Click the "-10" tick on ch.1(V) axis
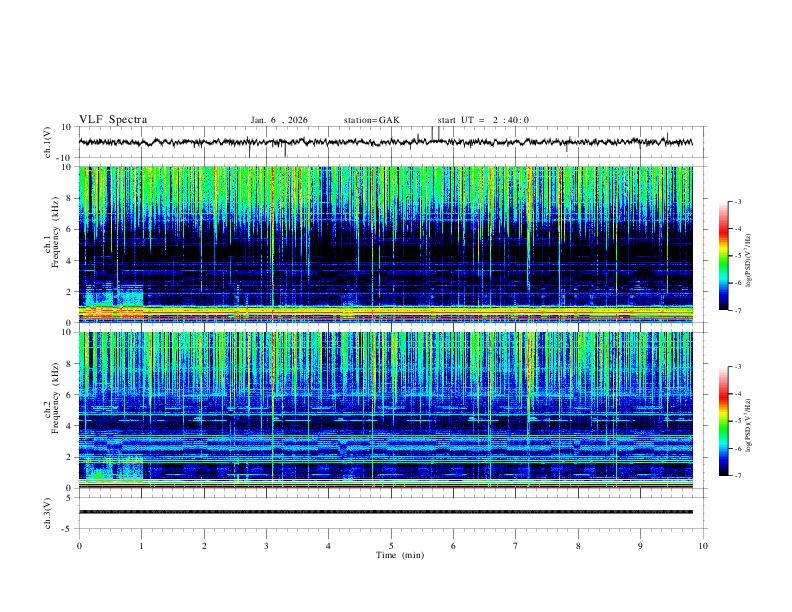 click(x=66, y=158)
